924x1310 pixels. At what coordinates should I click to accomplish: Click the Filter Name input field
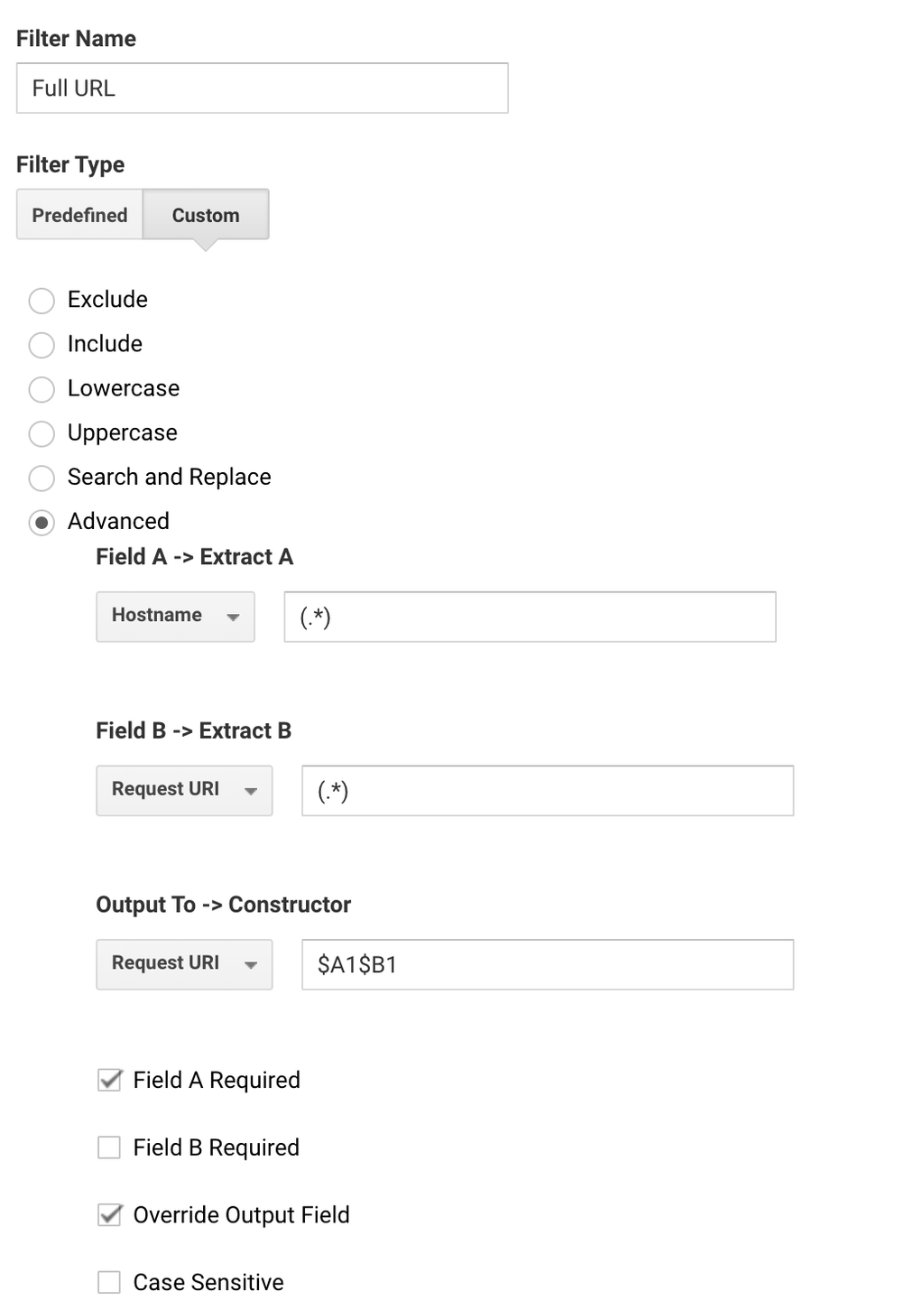click(x=262, y=88)
